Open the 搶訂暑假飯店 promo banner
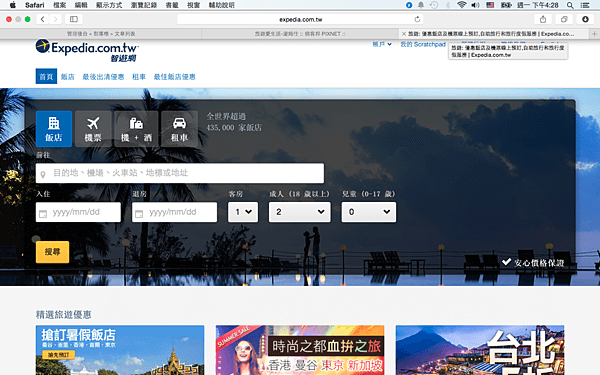Image resolution: width=600 pixels, height=375 pixels. 120,350
